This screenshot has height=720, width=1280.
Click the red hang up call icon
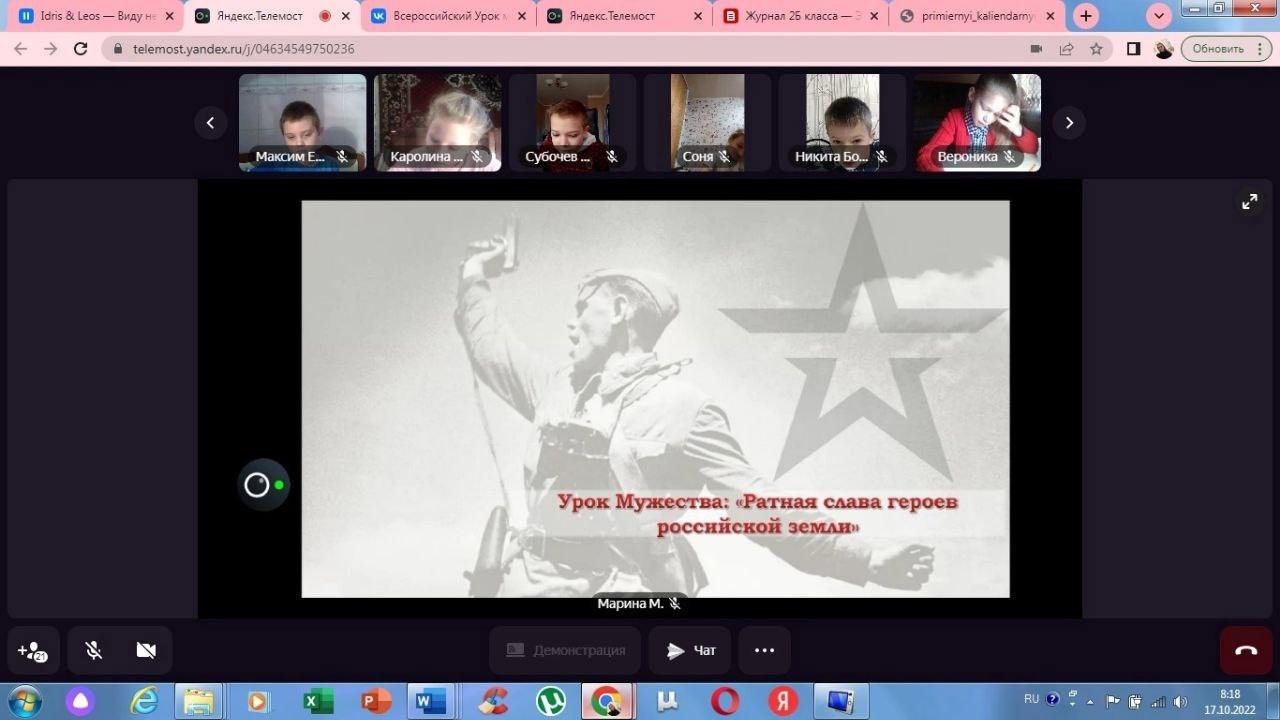tap(1245, 650)
